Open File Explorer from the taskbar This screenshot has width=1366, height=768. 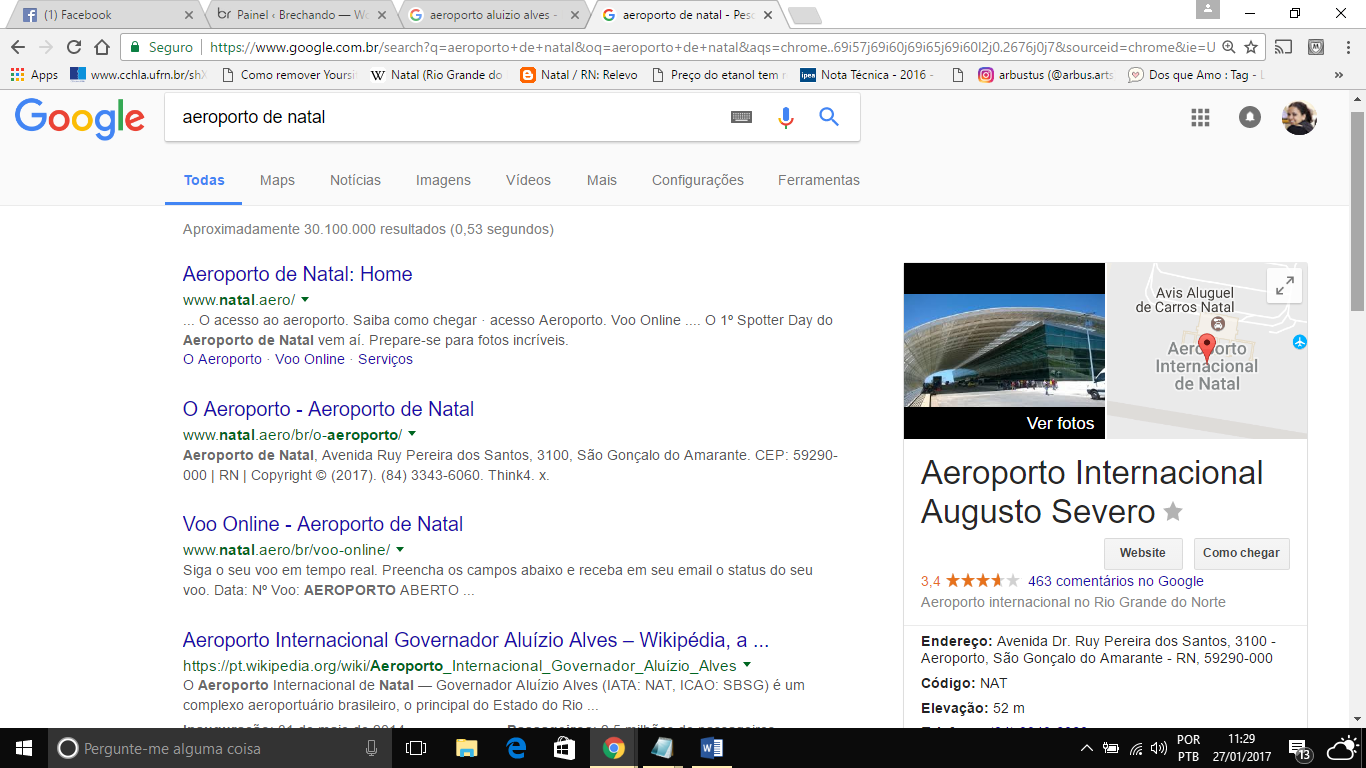466,748
